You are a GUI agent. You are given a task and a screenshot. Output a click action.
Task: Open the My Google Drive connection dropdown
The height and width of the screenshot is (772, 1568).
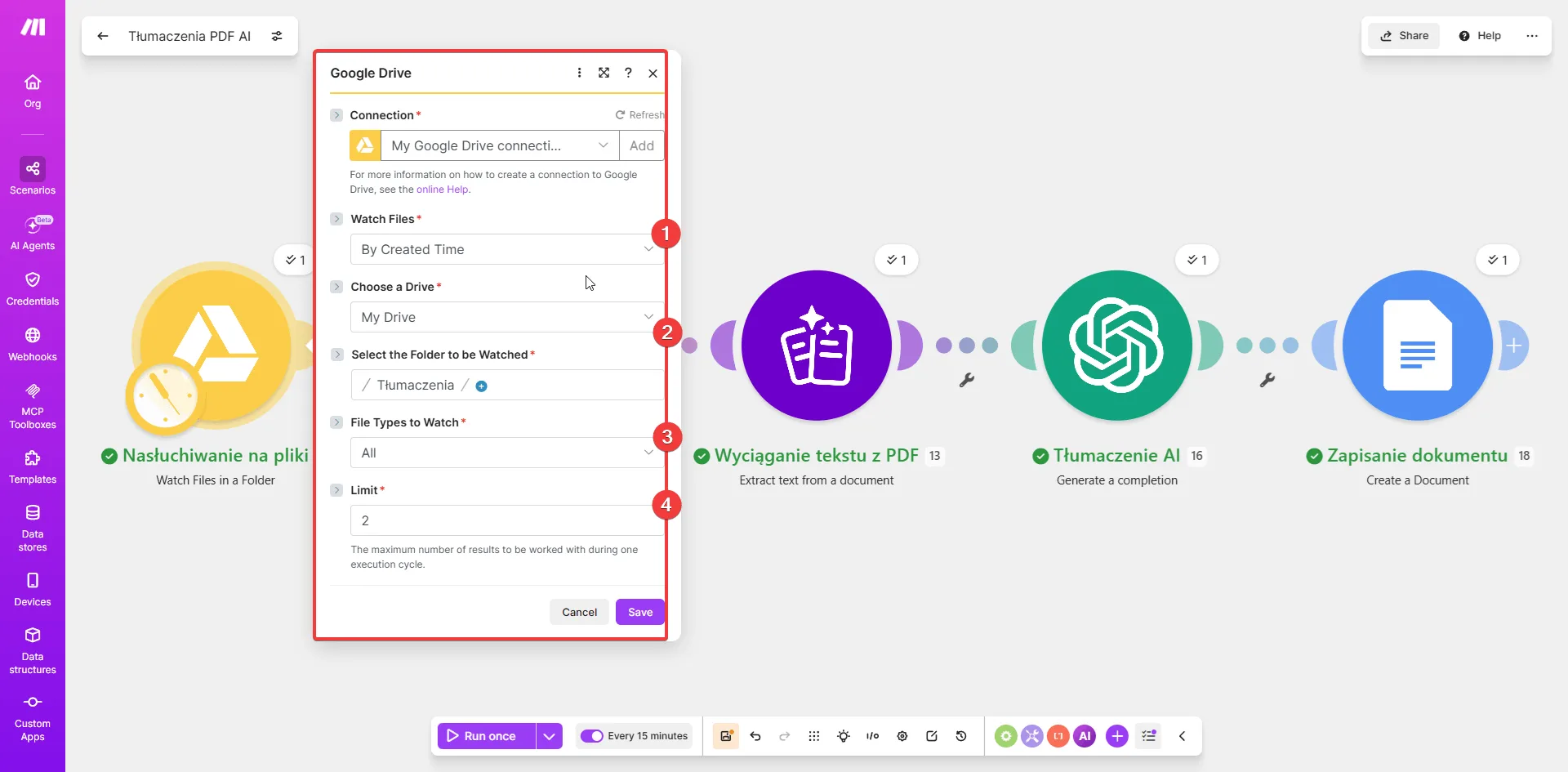[x=500, y=145]
